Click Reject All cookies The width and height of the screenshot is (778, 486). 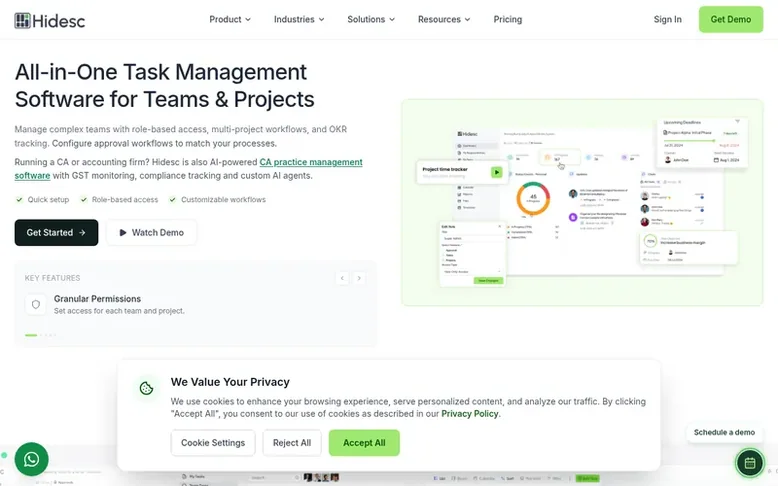pos(292,443)
